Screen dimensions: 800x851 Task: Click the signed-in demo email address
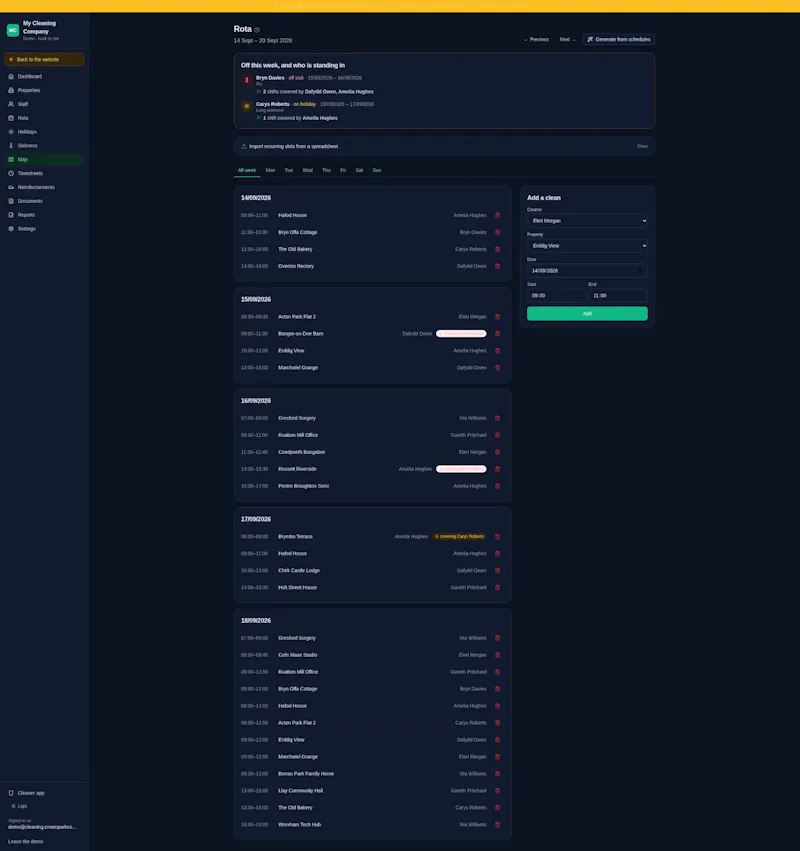42,827
